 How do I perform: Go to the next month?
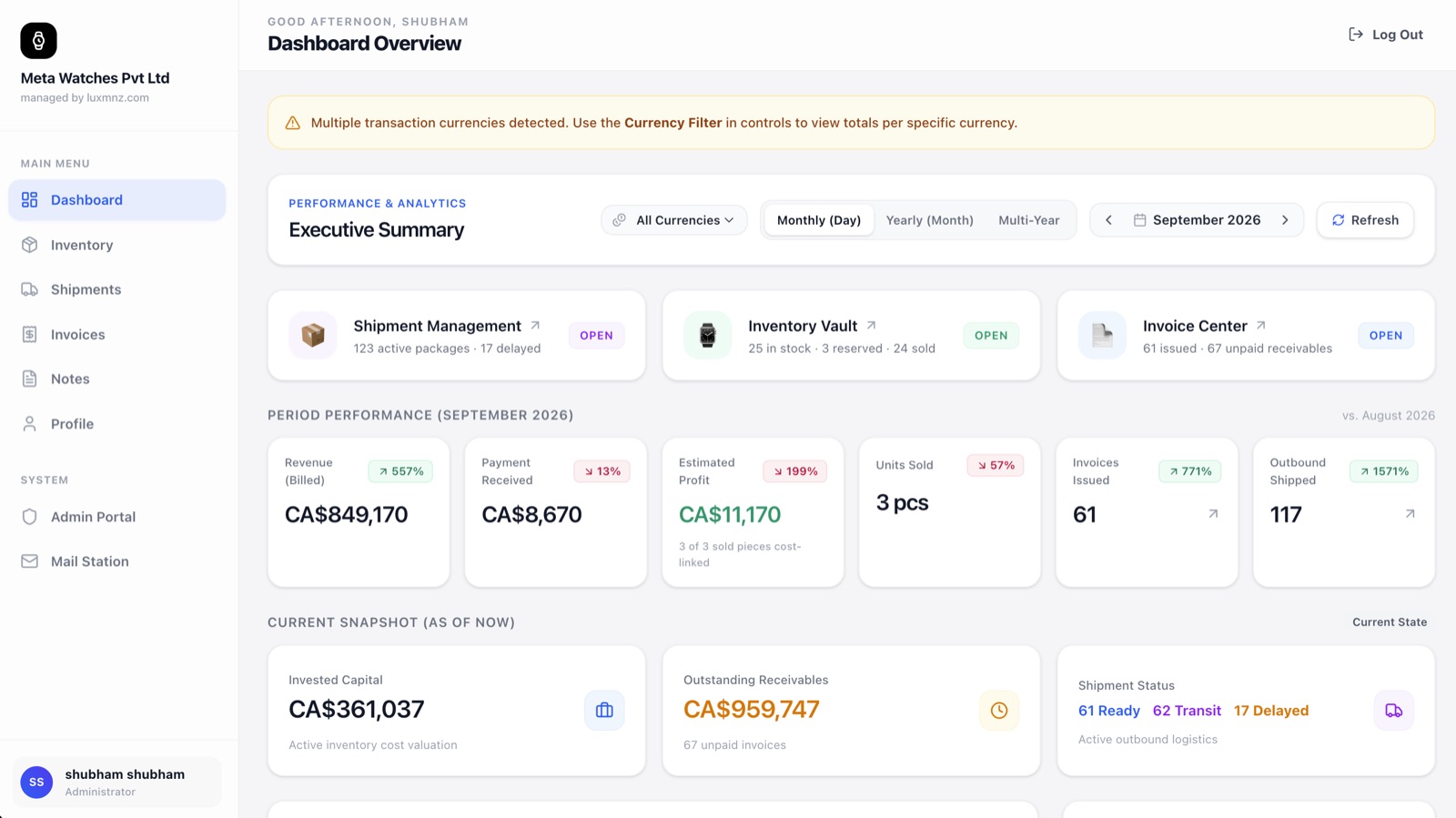point(1285,220)
